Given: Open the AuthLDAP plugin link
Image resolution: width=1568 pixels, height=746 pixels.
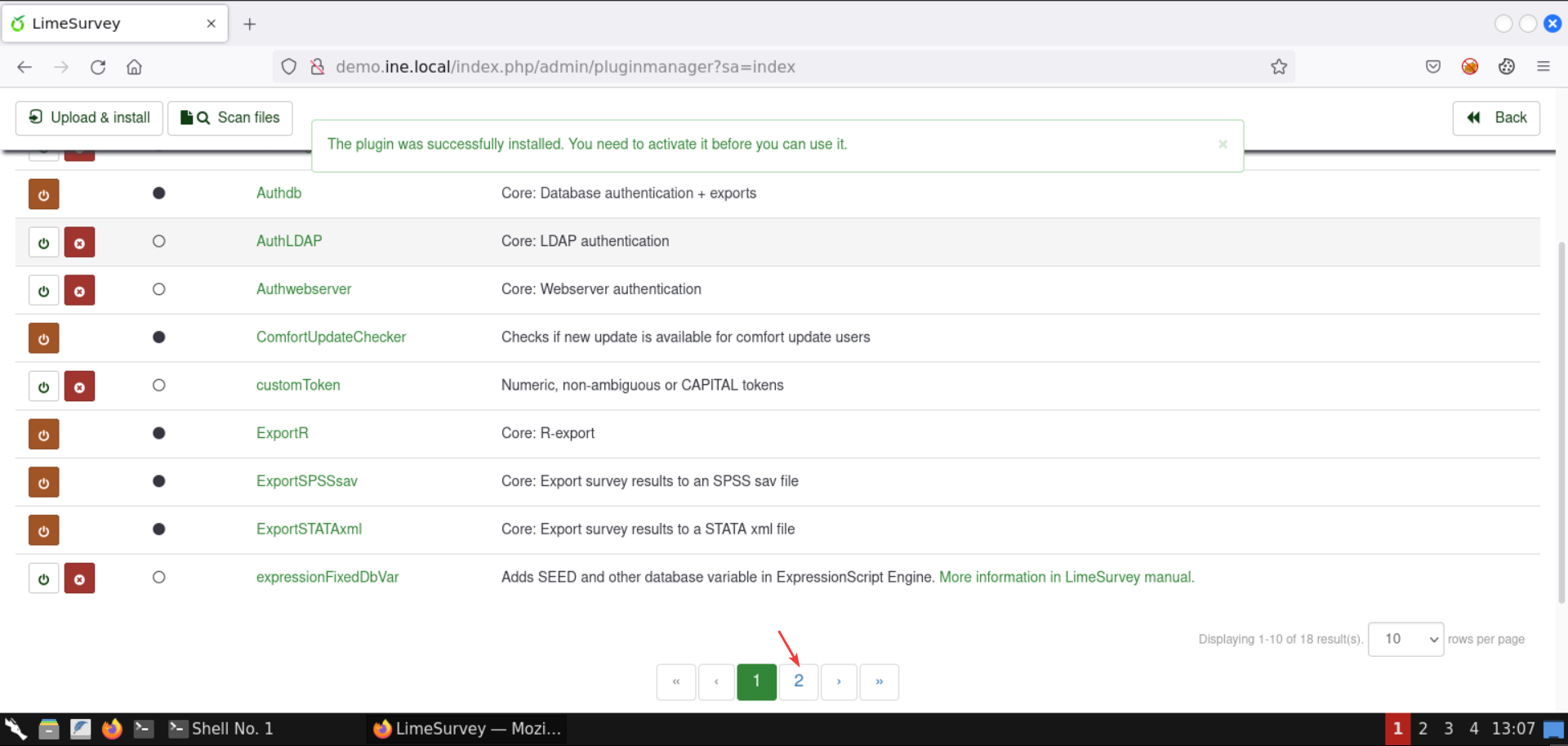Looking at the screenshot, I should [289, 241].
